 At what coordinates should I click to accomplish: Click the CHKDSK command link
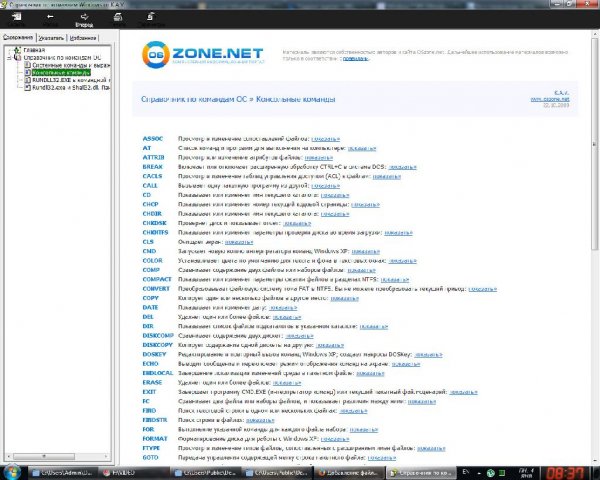[x=155, y=220]
